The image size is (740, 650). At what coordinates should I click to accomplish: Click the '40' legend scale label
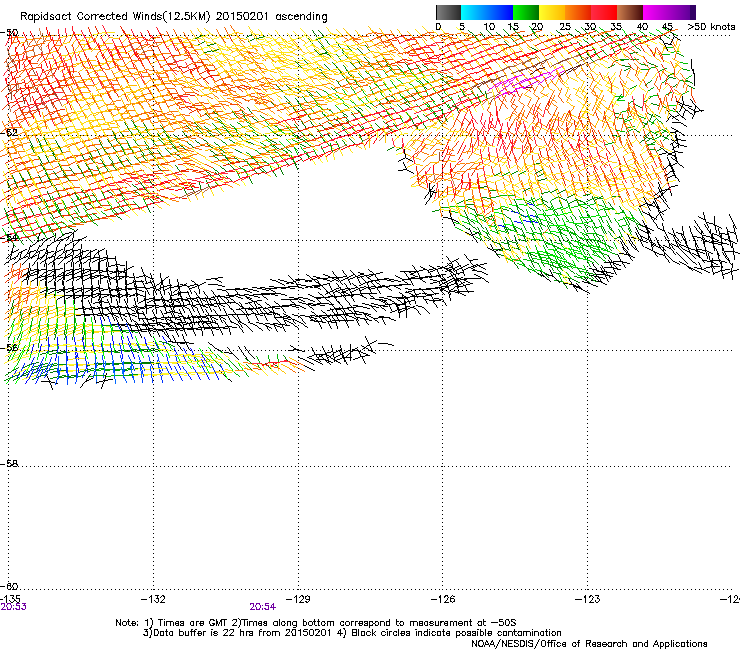(x=642, y=26)
